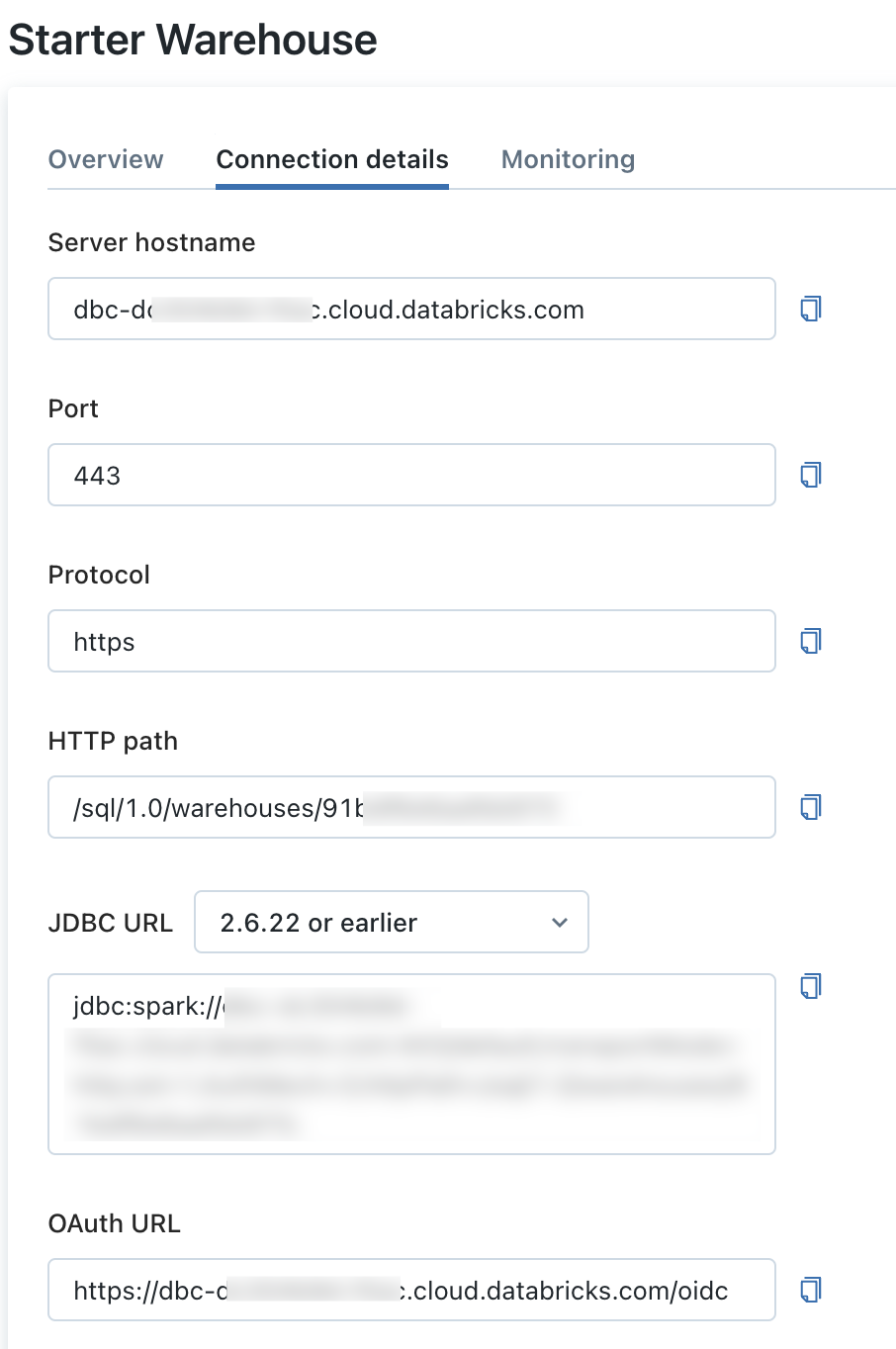Click the JDBC URL label
This screenshot has height=1349, width=896.
pos(111,923)
